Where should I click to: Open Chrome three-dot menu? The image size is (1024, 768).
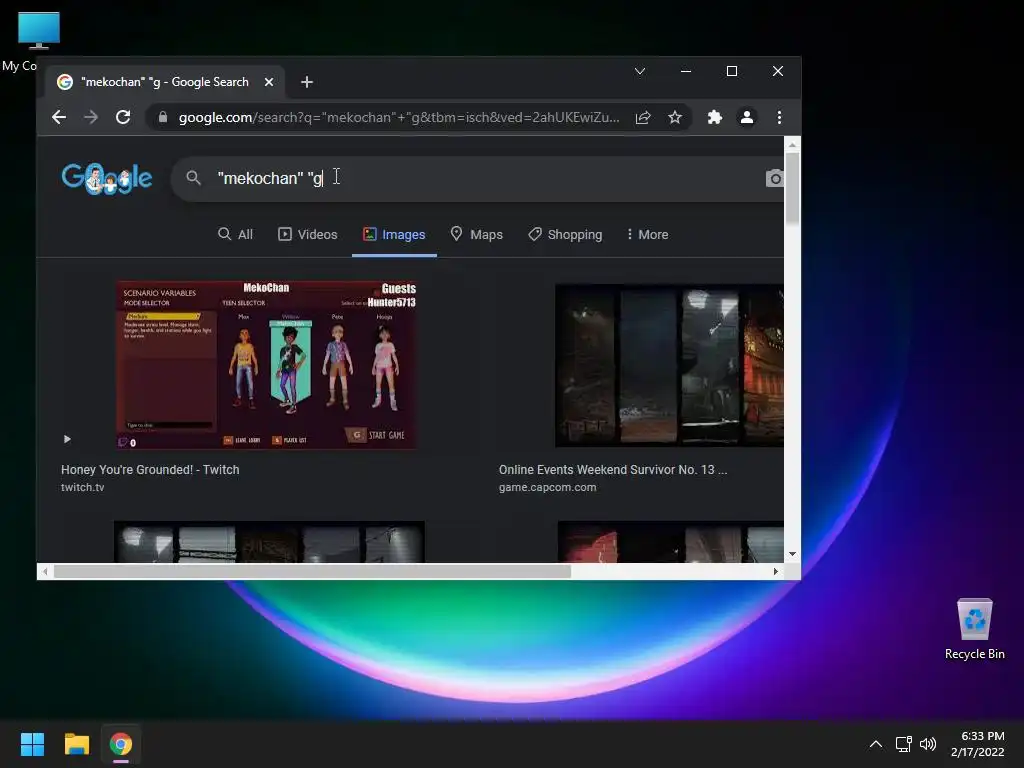pyautogui.click(x=779, y=118)
